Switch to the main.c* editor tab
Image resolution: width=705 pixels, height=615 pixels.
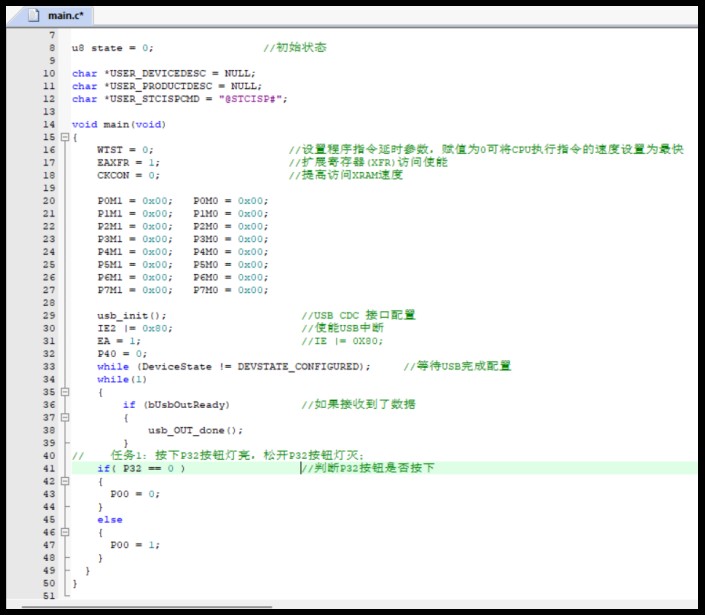click(x=49, y=15)
